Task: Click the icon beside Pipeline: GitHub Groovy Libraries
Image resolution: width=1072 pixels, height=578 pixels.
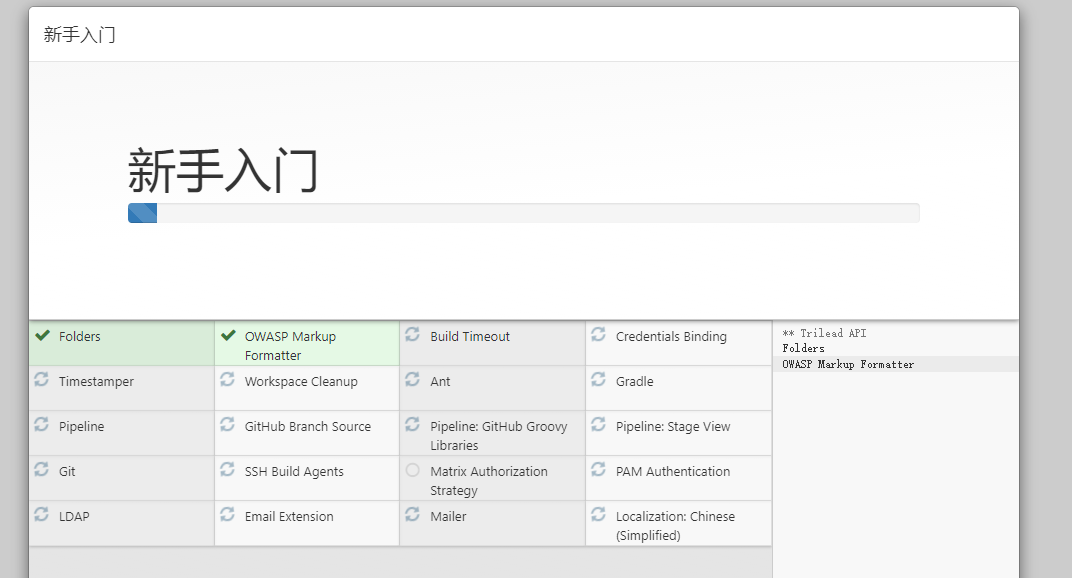Action: click(412, 425)
